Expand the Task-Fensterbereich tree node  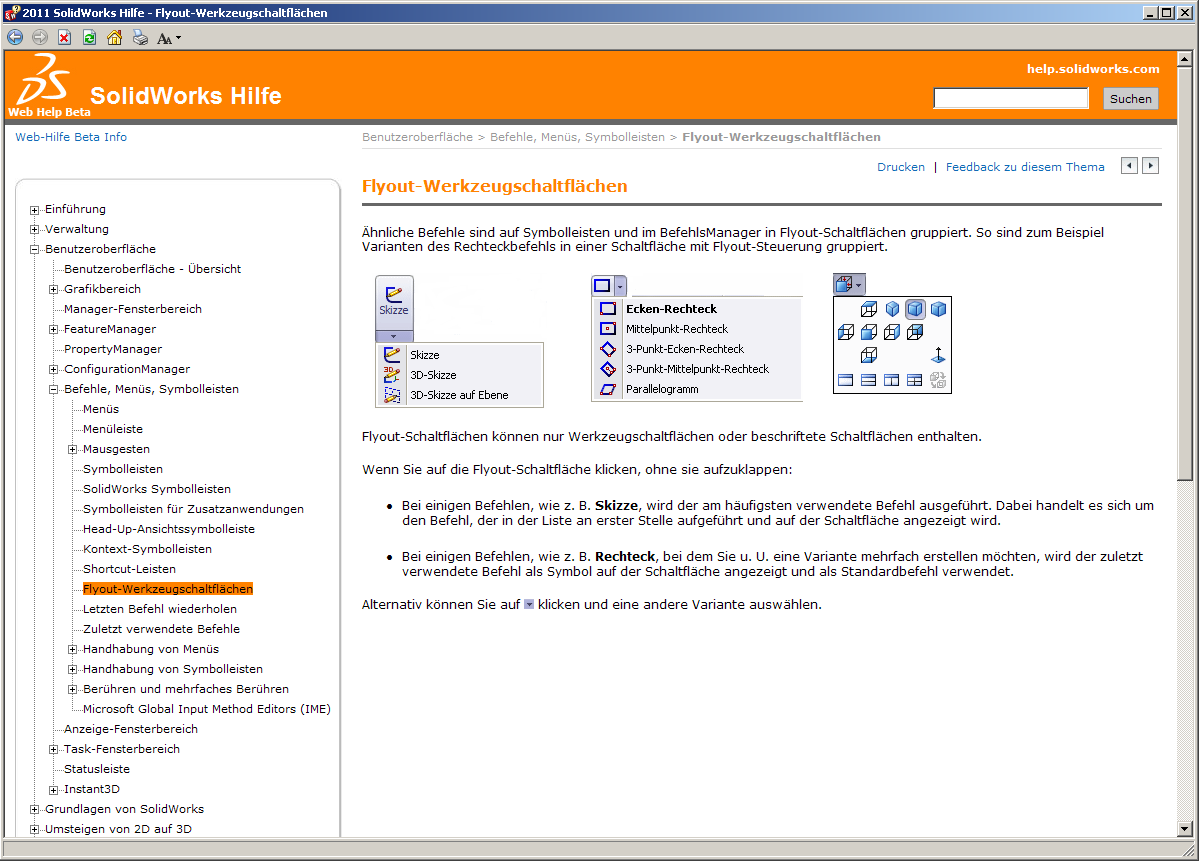click(54, 749)
